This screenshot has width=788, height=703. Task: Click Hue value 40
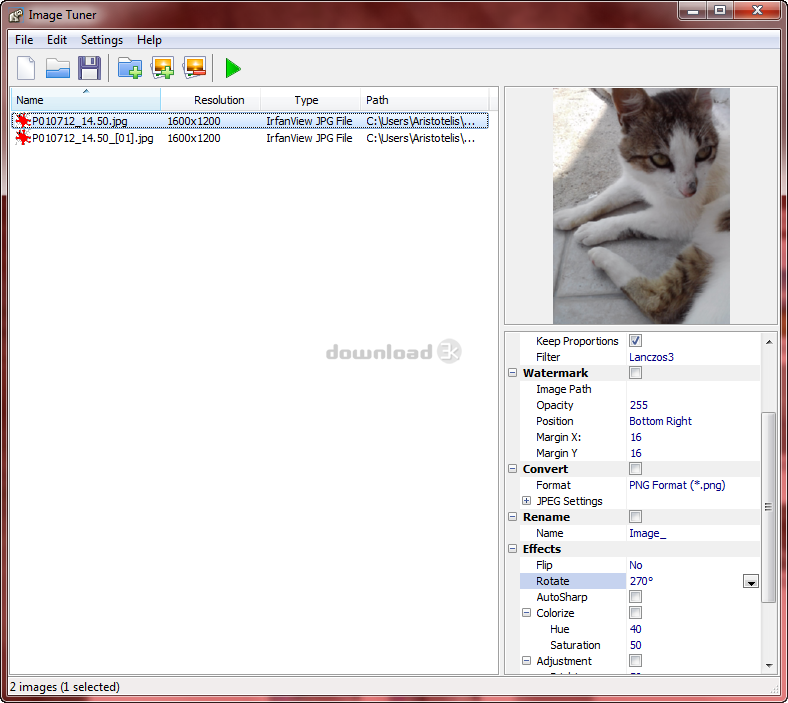(636, 629)
